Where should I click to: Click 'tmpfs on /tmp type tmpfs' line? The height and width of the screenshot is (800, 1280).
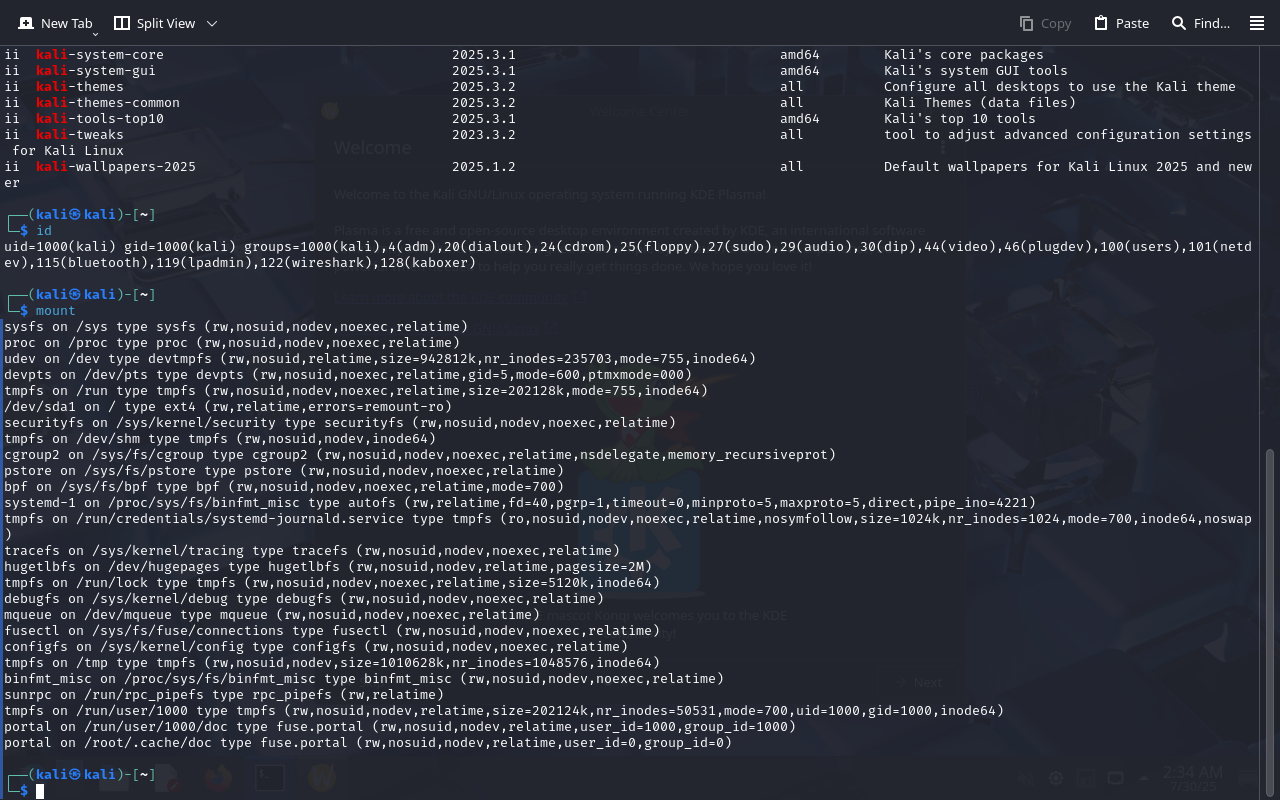332,663
